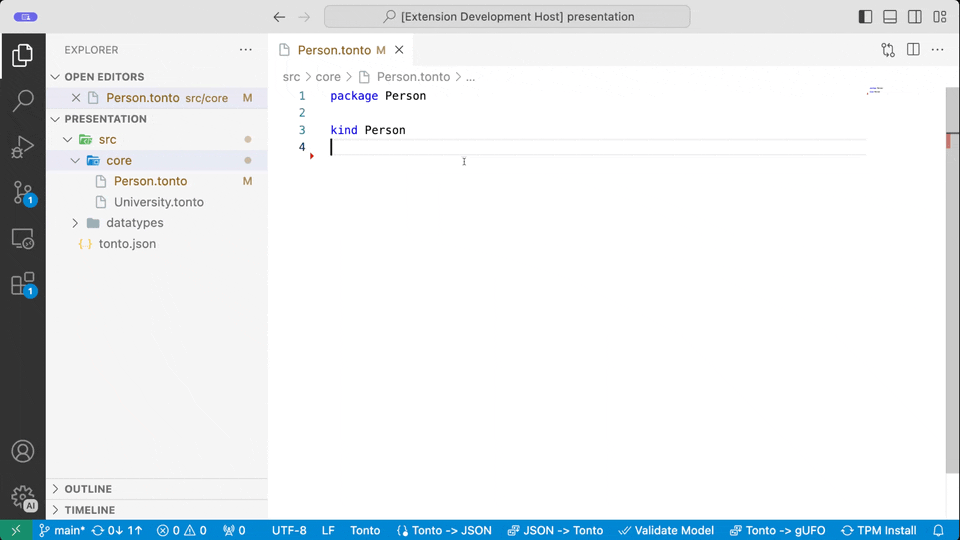Open Changes compare icon in editor toolbar
Screen dimensions: 960x540
tap(888, 50)
